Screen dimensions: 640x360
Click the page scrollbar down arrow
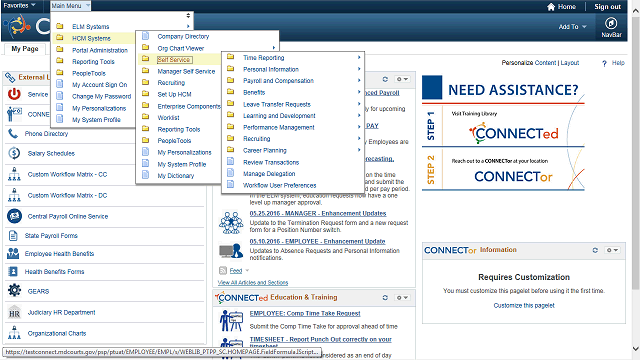point(636,349)
